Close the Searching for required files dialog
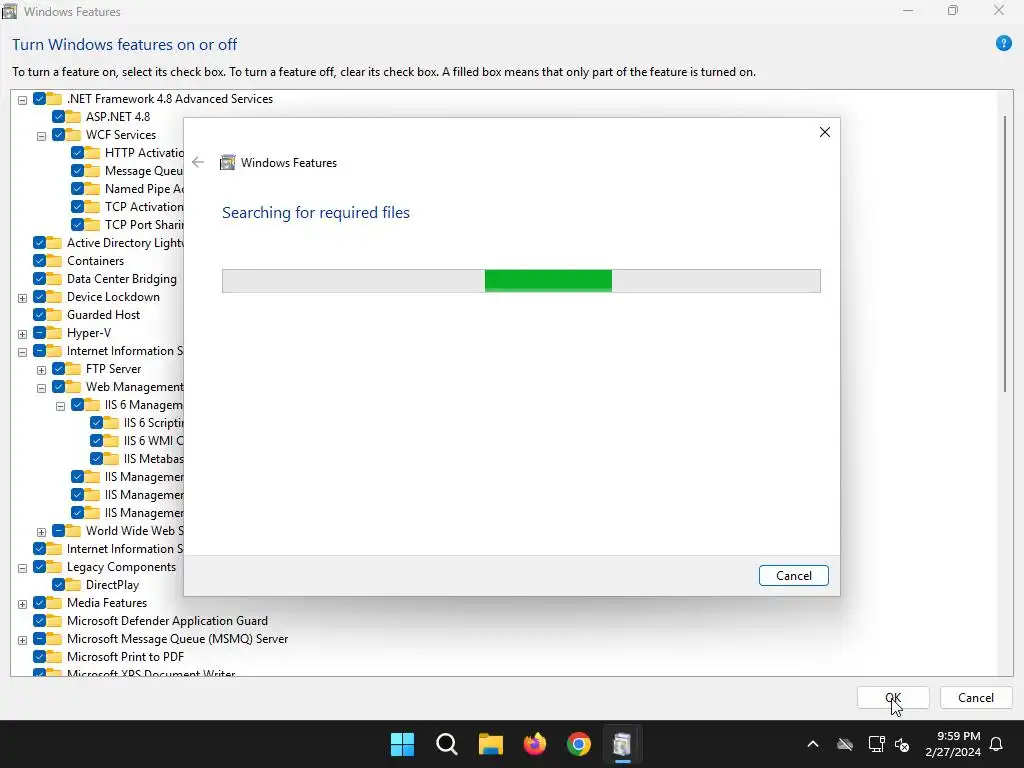The width and height of the screenshot is (1024, 768). 824,132
